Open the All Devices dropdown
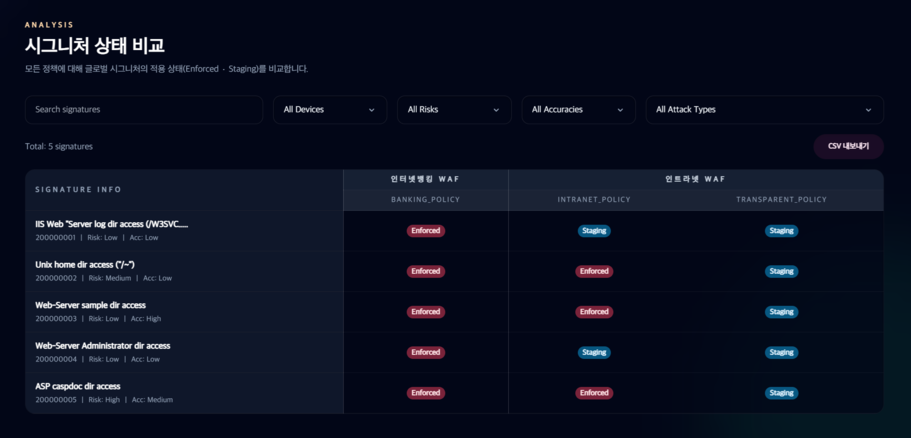This screenshot has height=438, width=911. (x=329, y=110)
